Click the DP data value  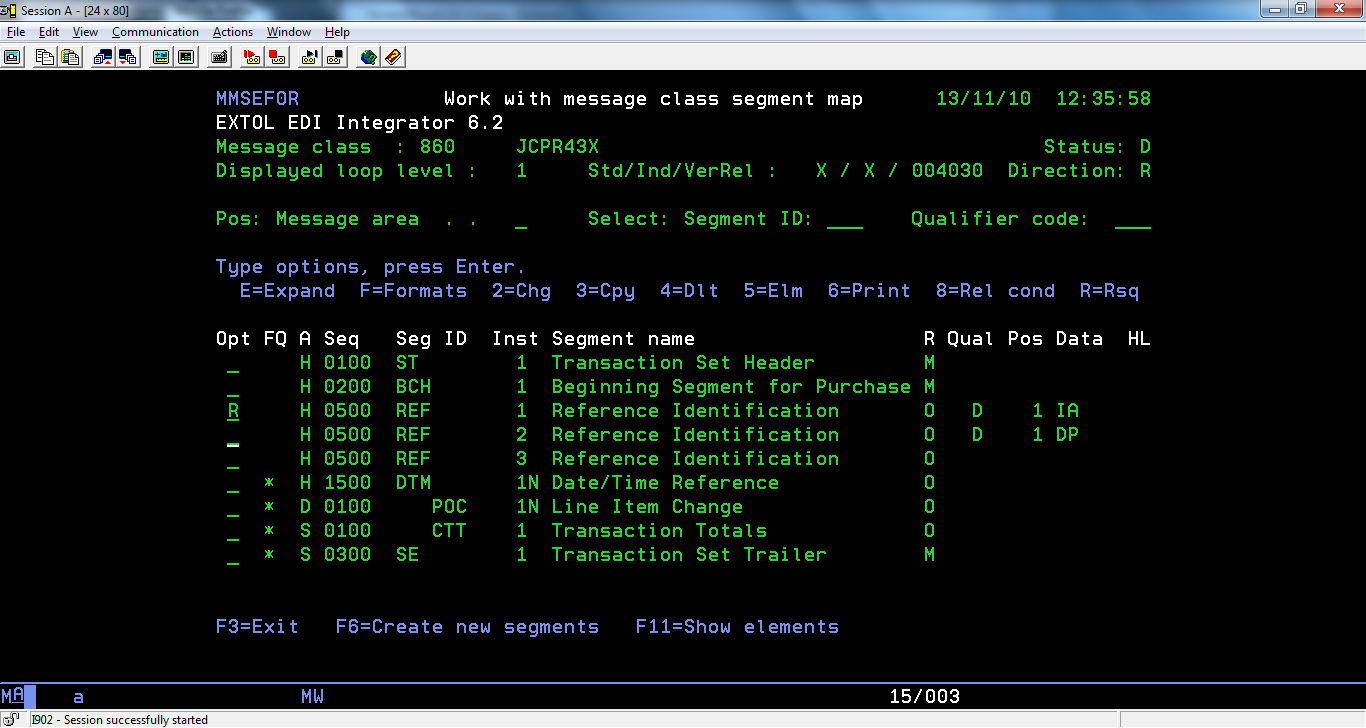tap(1067, 435)
